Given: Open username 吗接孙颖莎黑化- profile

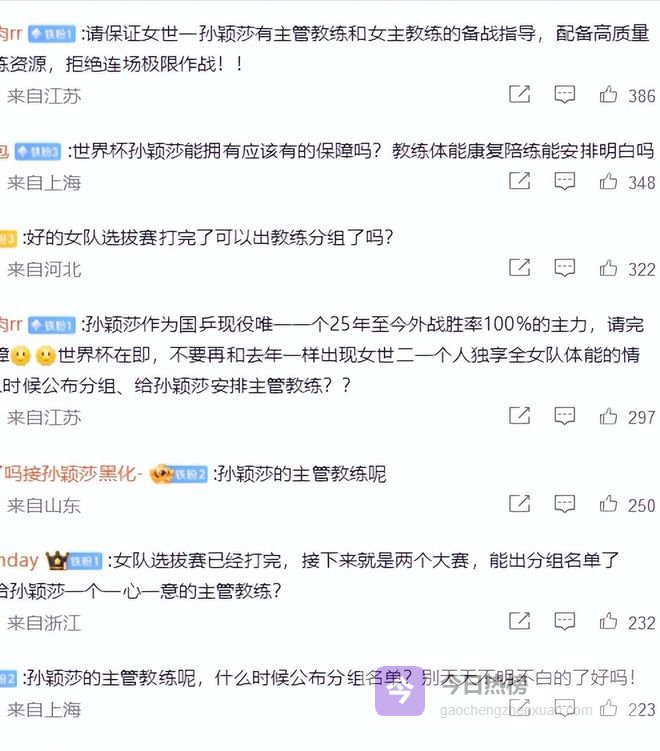Looking at the screenshot, I should [x=72, y=474].
